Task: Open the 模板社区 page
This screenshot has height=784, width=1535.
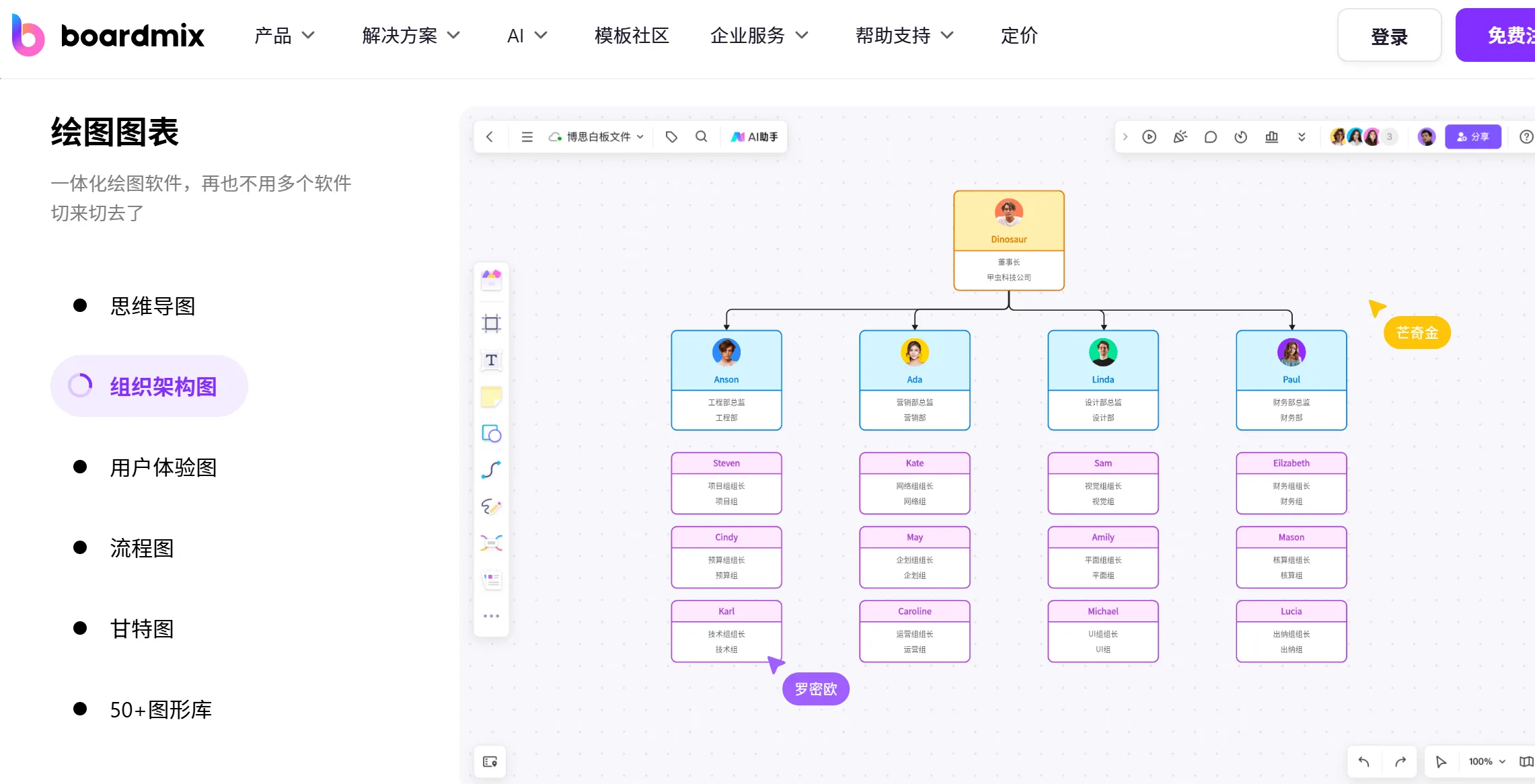Action: (x=631, y=35)
